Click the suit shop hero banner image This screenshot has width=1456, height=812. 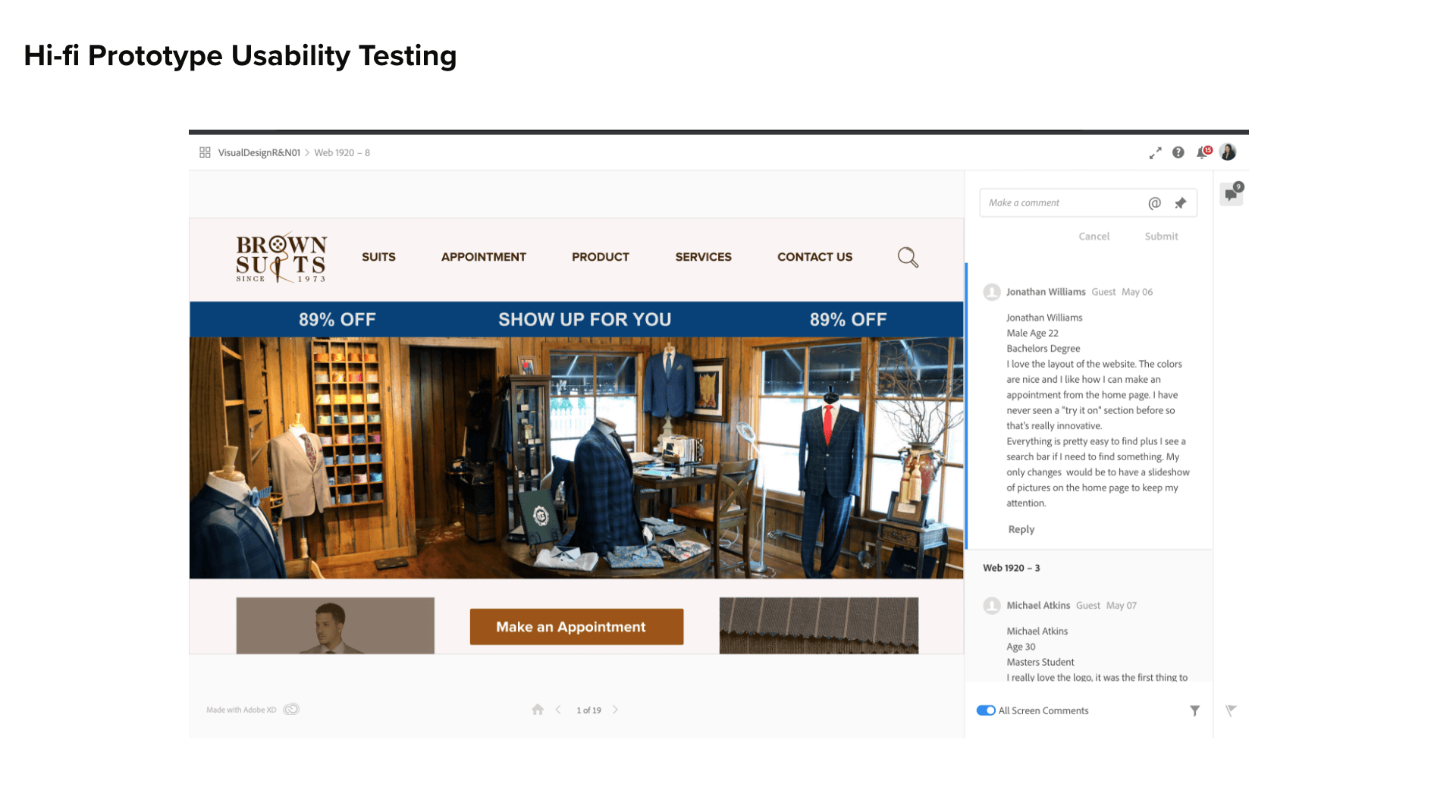(x=576, y=458)
